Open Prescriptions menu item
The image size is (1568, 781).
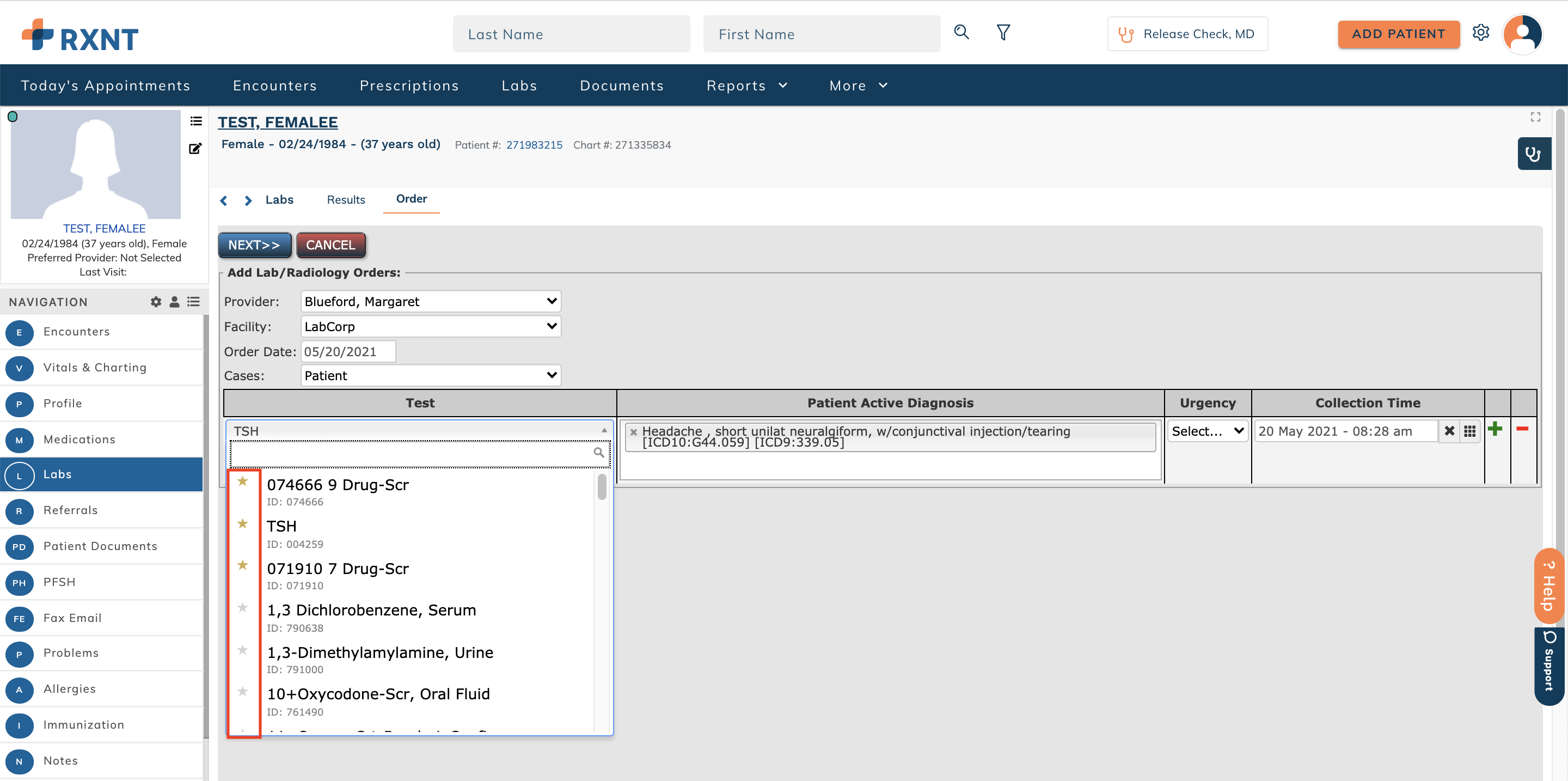click(x=409, y=86)
